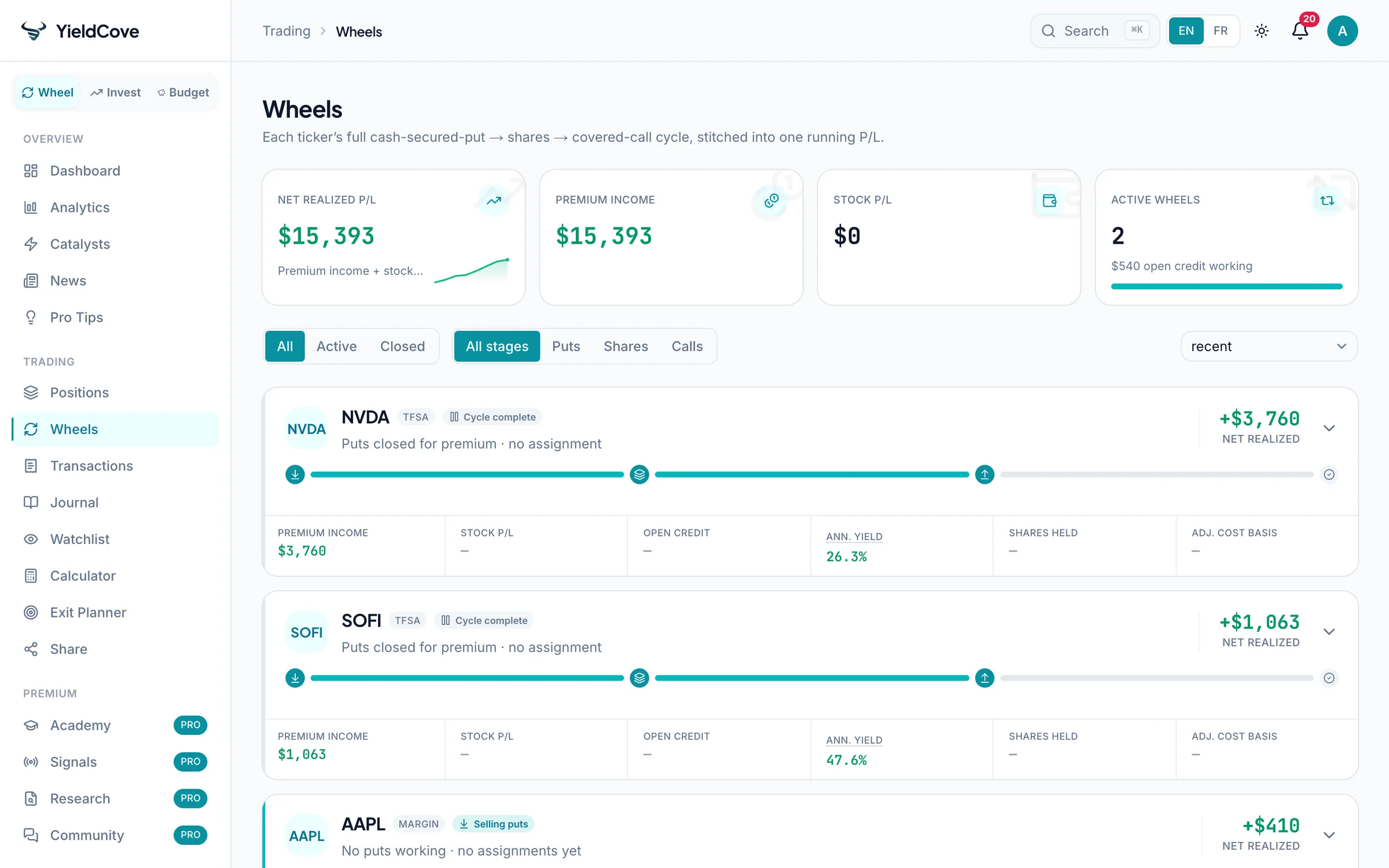Screen dimensions: 1389x868
Task: Open Pro Tips lightbulb item
Action: coord(115,317)
